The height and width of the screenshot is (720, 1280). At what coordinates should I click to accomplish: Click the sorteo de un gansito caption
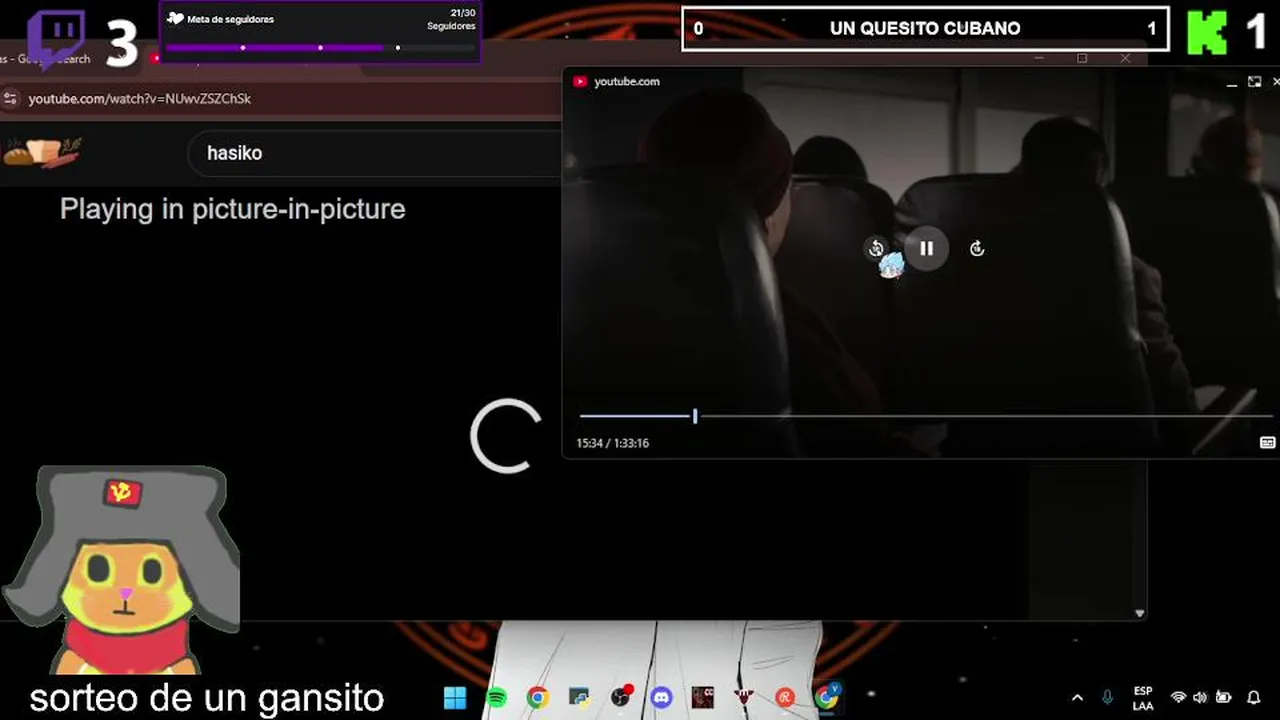[207, 698]
